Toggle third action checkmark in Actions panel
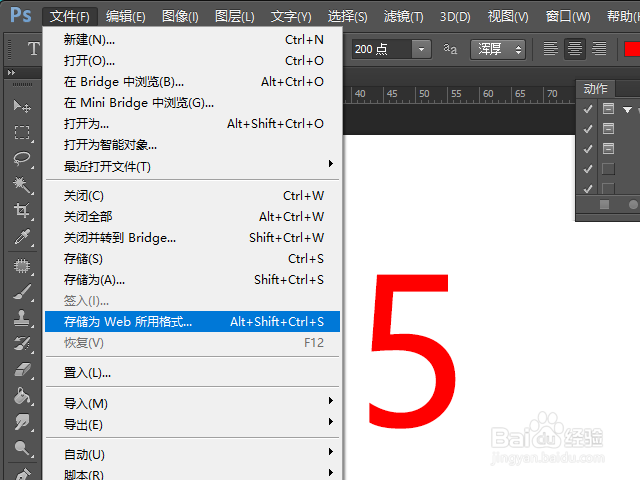The width and height of the screenshot is (640, 480). pos(588,149)
